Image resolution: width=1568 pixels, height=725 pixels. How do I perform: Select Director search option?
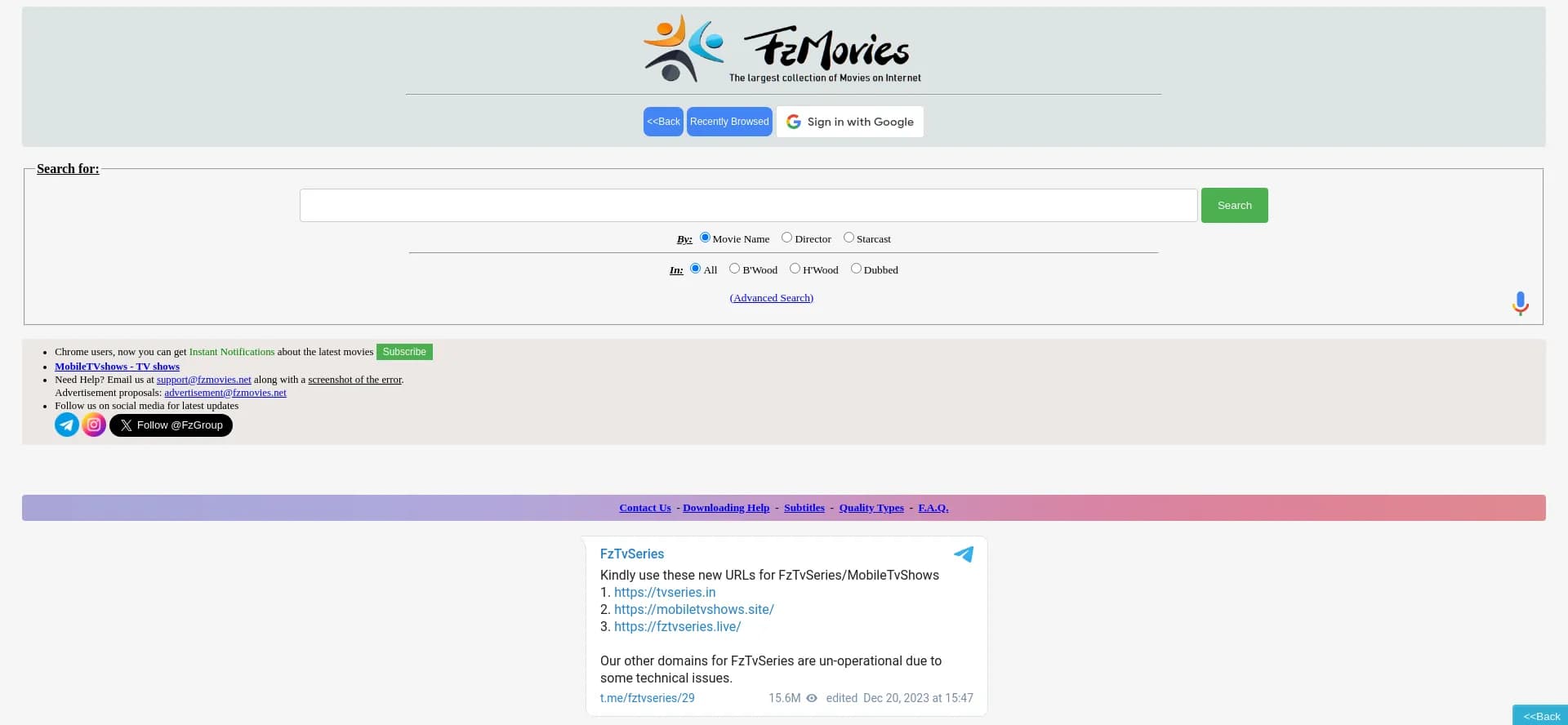786,238
